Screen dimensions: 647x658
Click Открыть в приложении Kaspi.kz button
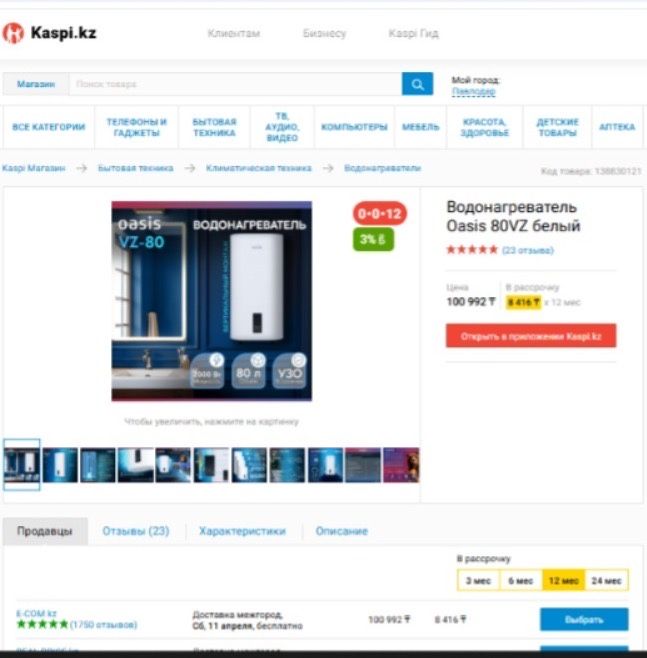pos(531,336)
